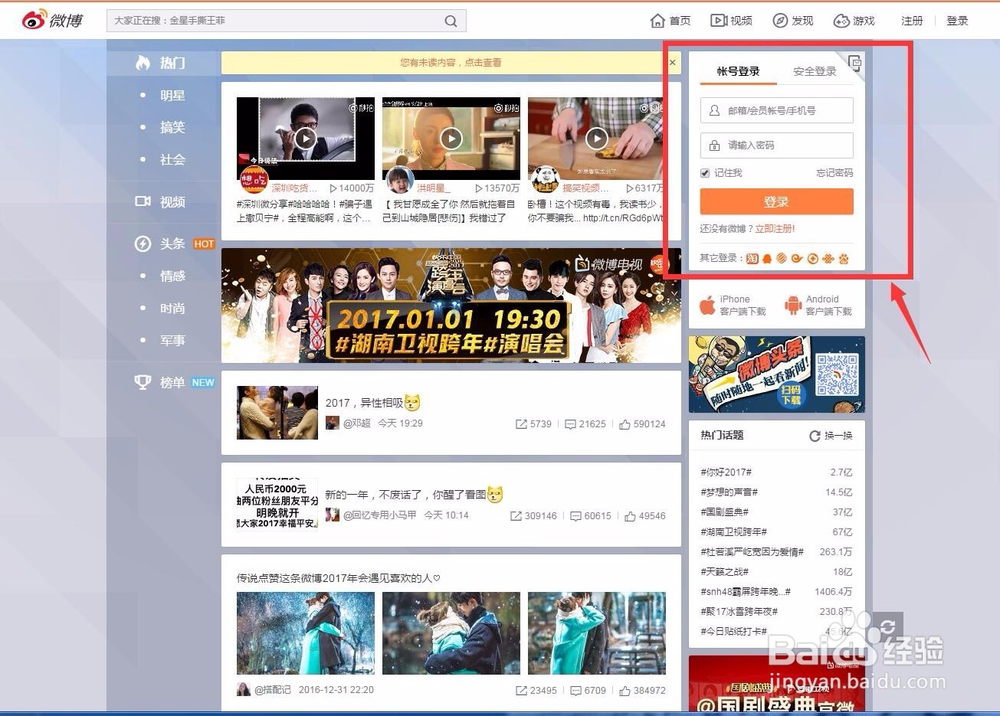Log in with Tianyi telecom icon
The height and width of the screenshot is (716, 1000).
pos(797,258)
